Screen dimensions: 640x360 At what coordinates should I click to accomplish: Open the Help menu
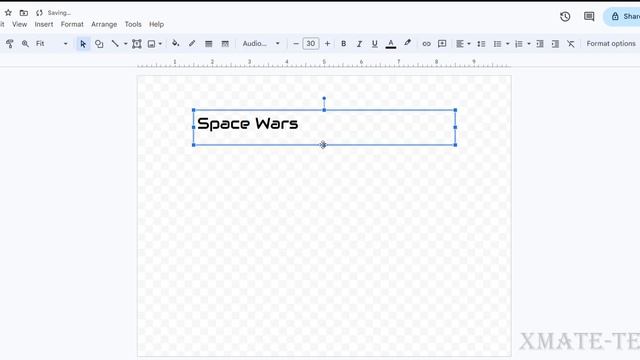tap(156, 24)
